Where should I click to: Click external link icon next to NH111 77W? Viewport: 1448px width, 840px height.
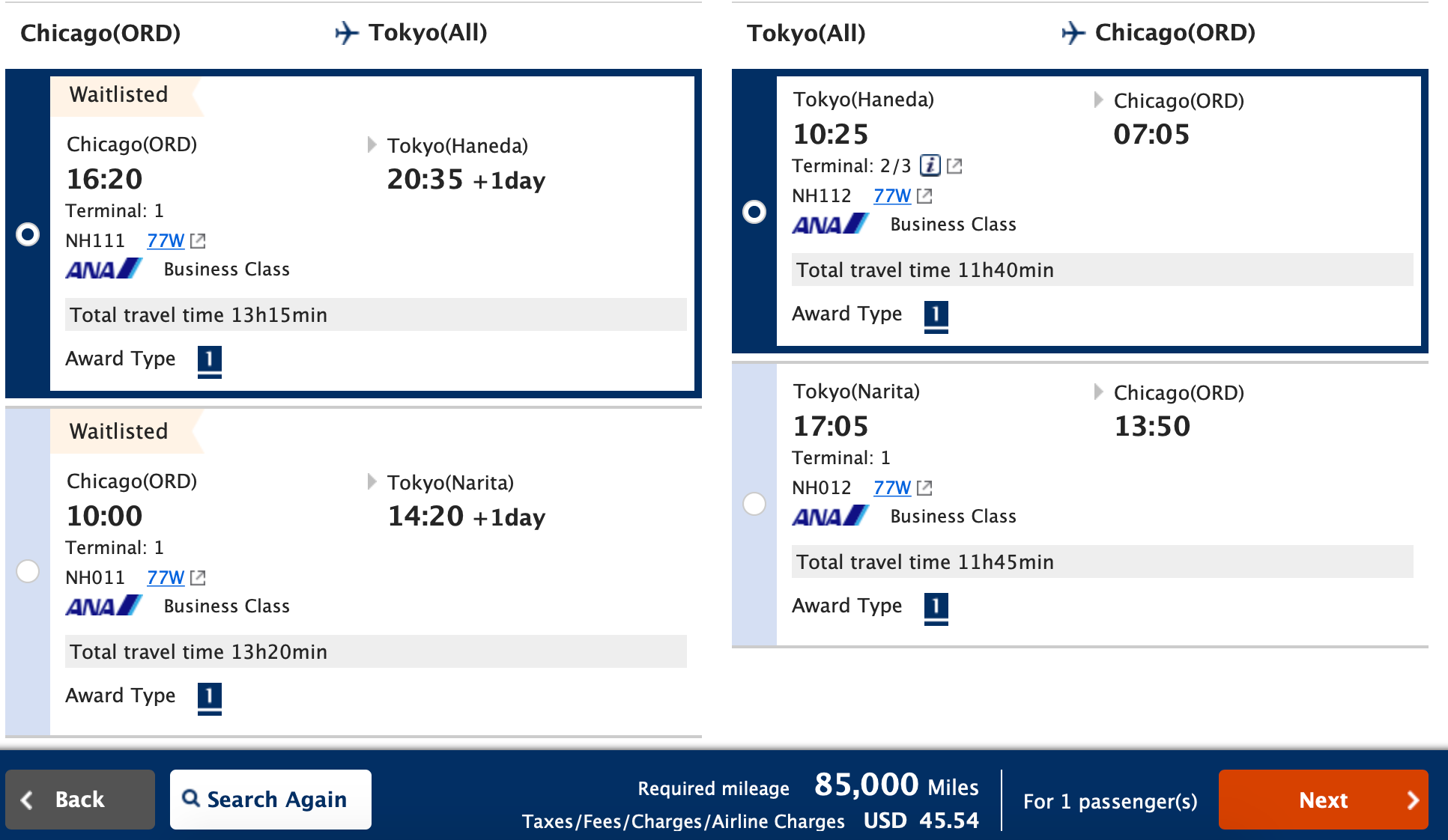pos(198,241)
